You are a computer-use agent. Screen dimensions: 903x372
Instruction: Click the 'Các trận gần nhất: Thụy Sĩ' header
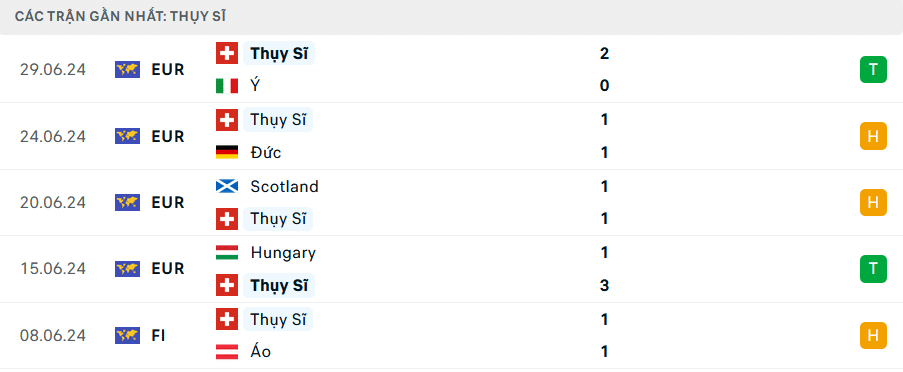[x=120, y=17]
